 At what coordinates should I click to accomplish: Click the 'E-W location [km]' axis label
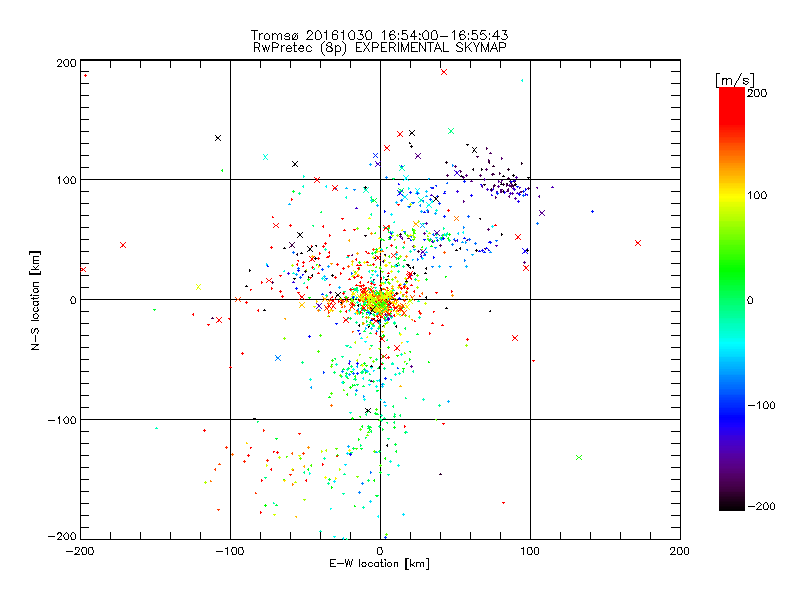click(379, 563)
